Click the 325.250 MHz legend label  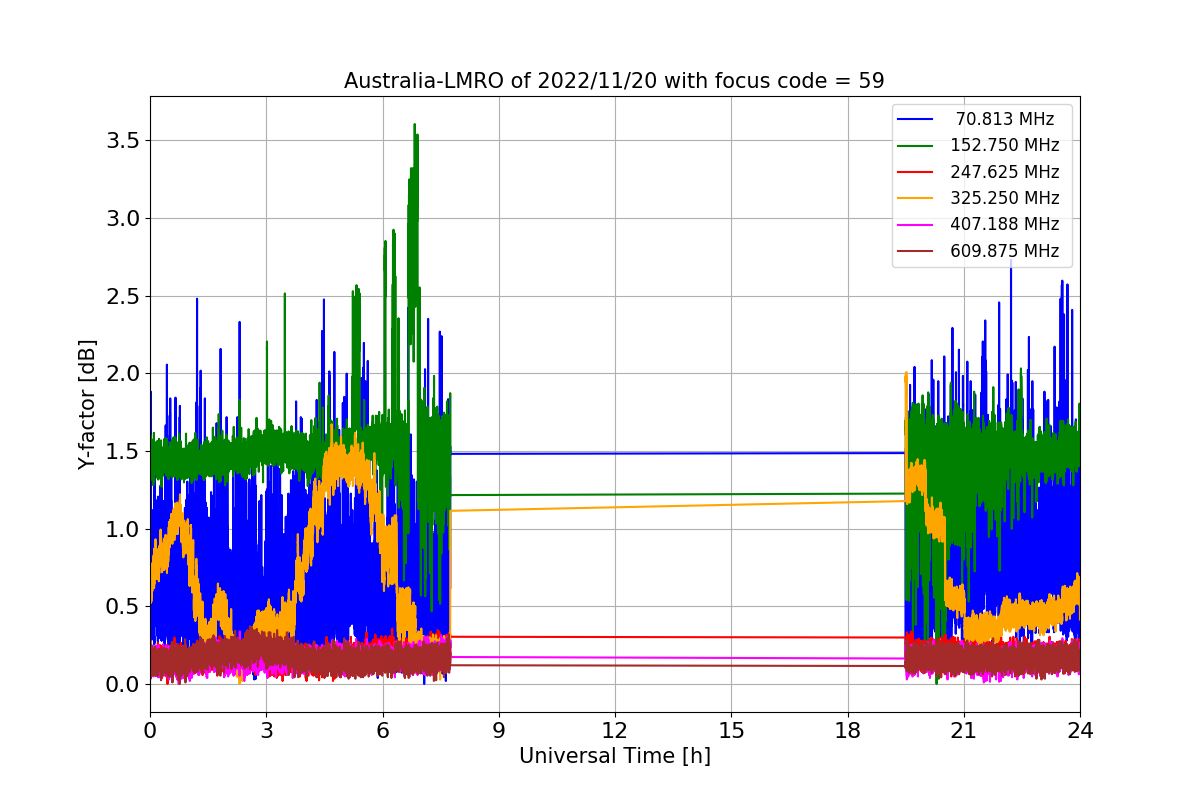(x=1005, y=198)
